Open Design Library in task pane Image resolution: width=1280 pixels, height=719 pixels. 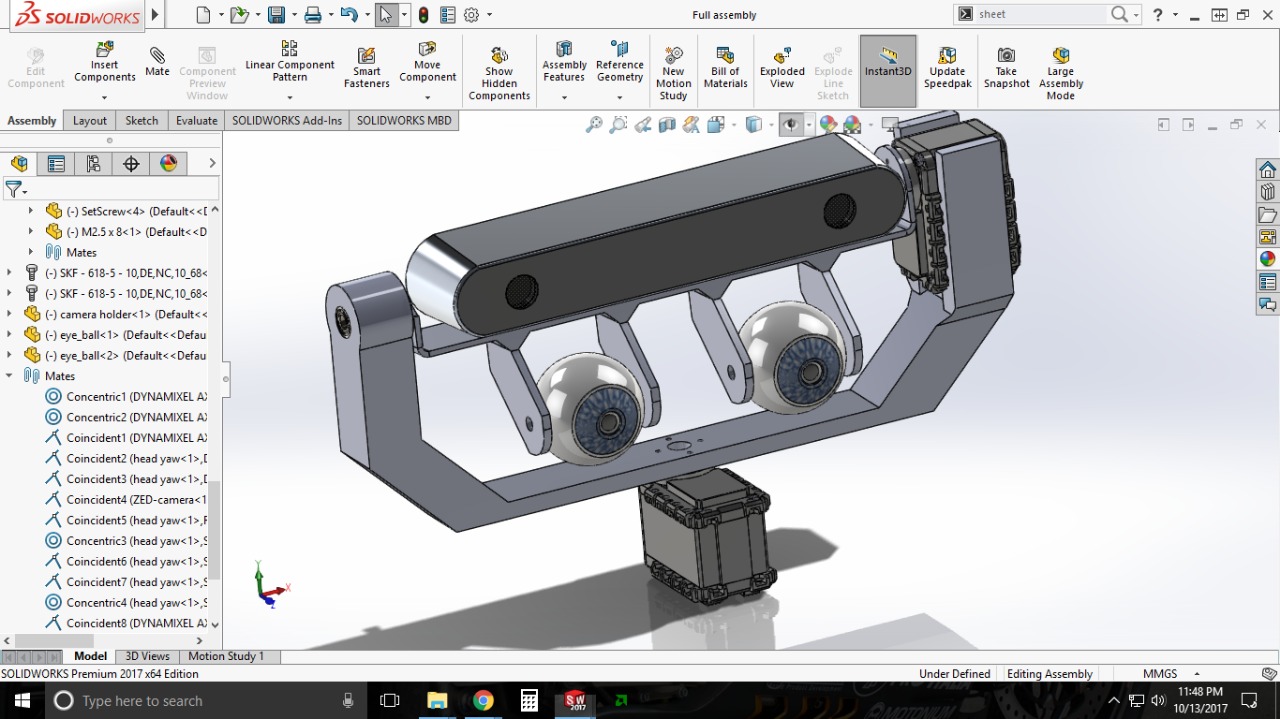coord(1267,191)
